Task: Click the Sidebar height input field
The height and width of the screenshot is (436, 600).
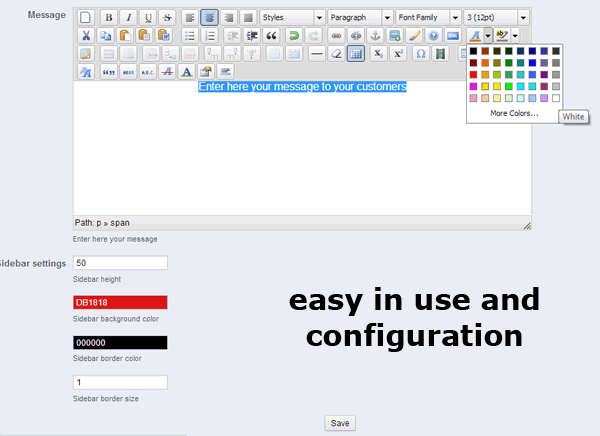Action: click(x=120, y=263)
